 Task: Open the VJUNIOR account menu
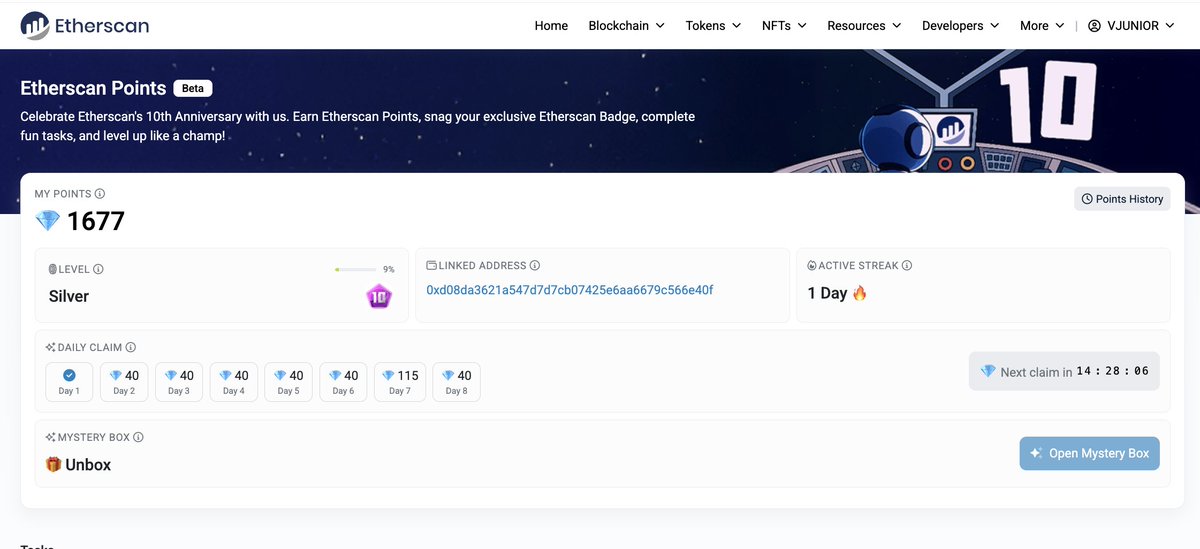click(x=1130, y=26)
